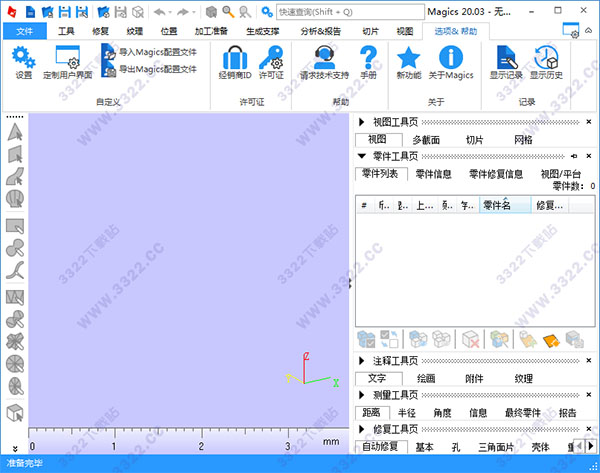This screenshot has height=473, width=600.
Task: Open 定制用户界面 customization button
Action: click(68, 63)
